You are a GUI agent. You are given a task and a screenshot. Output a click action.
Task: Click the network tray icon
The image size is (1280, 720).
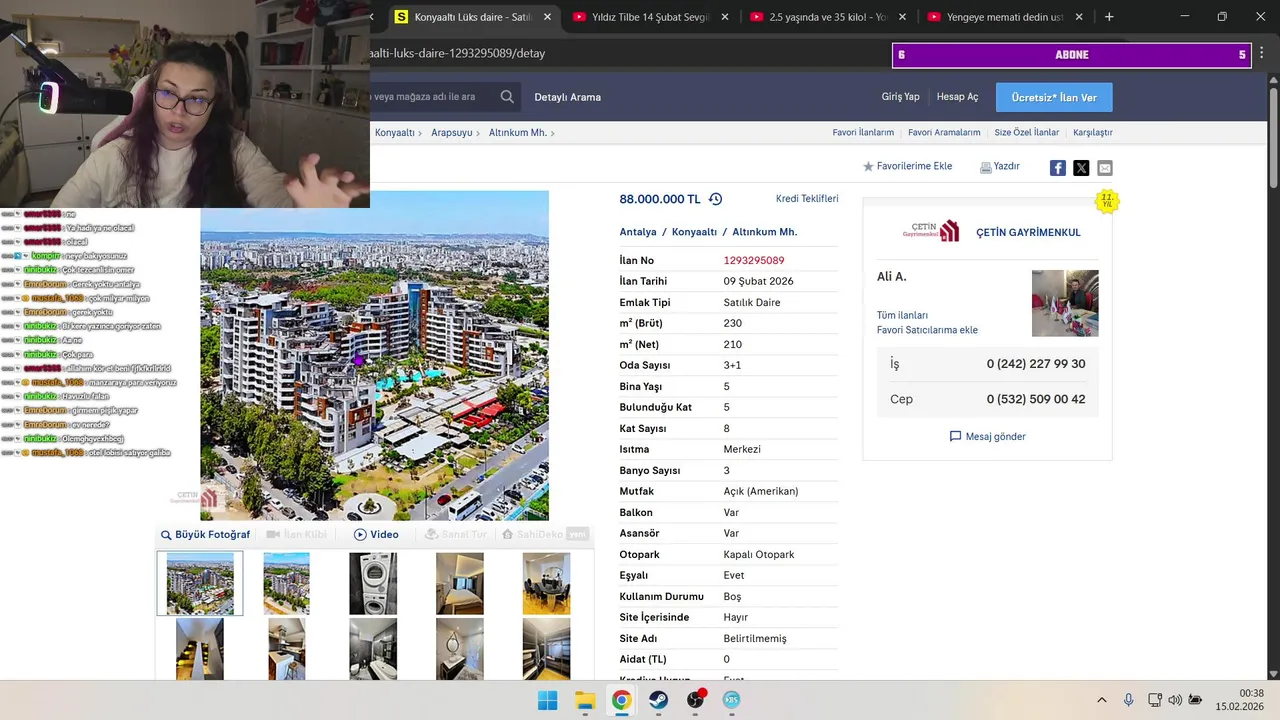click(x=1154, y=700)
